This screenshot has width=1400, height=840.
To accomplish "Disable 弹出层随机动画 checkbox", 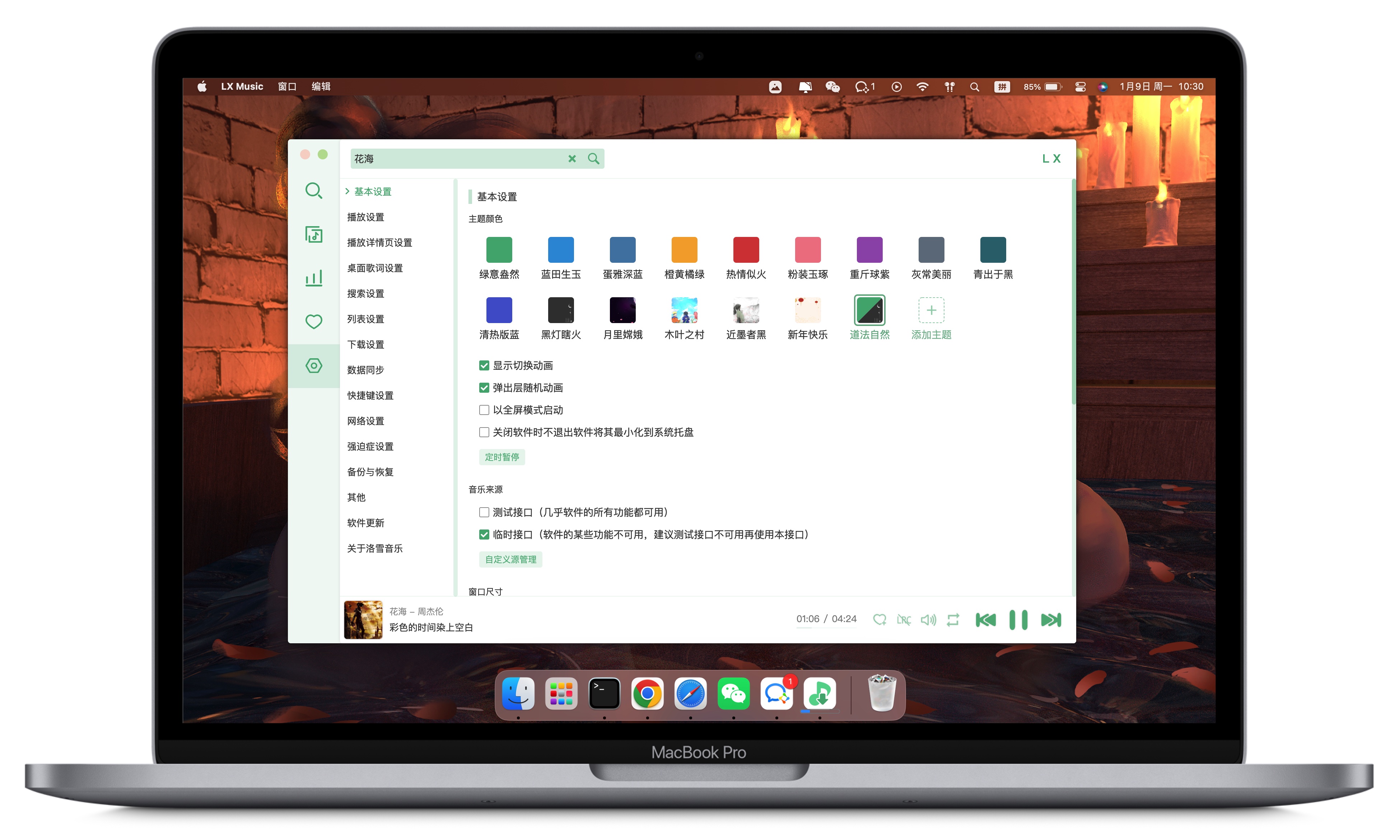I will coord(484,388).
